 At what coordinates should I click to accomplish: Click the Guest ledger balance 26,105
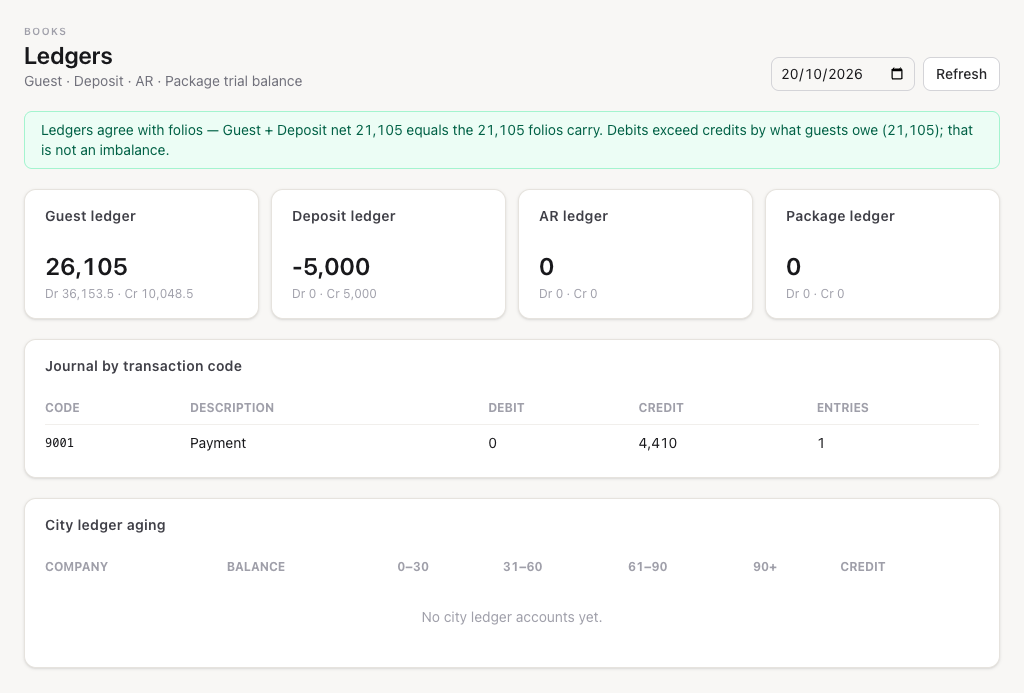click(86, 266)
